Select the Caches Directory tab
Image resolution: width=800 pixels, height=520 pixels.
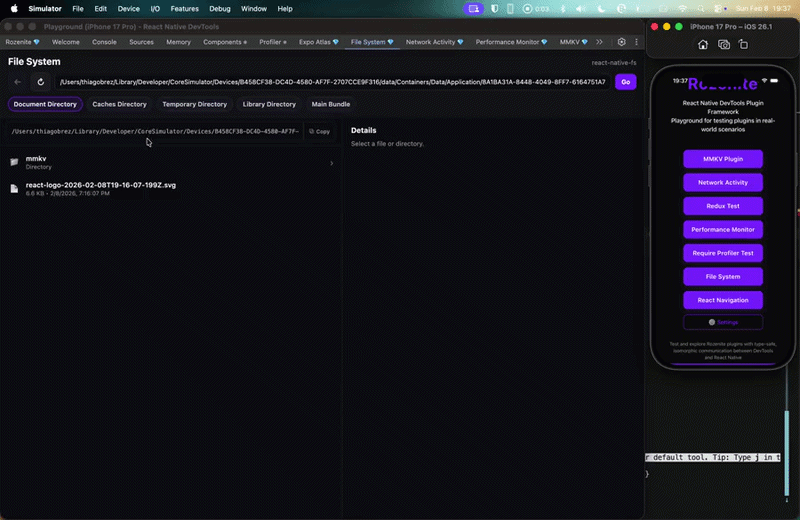119,104
